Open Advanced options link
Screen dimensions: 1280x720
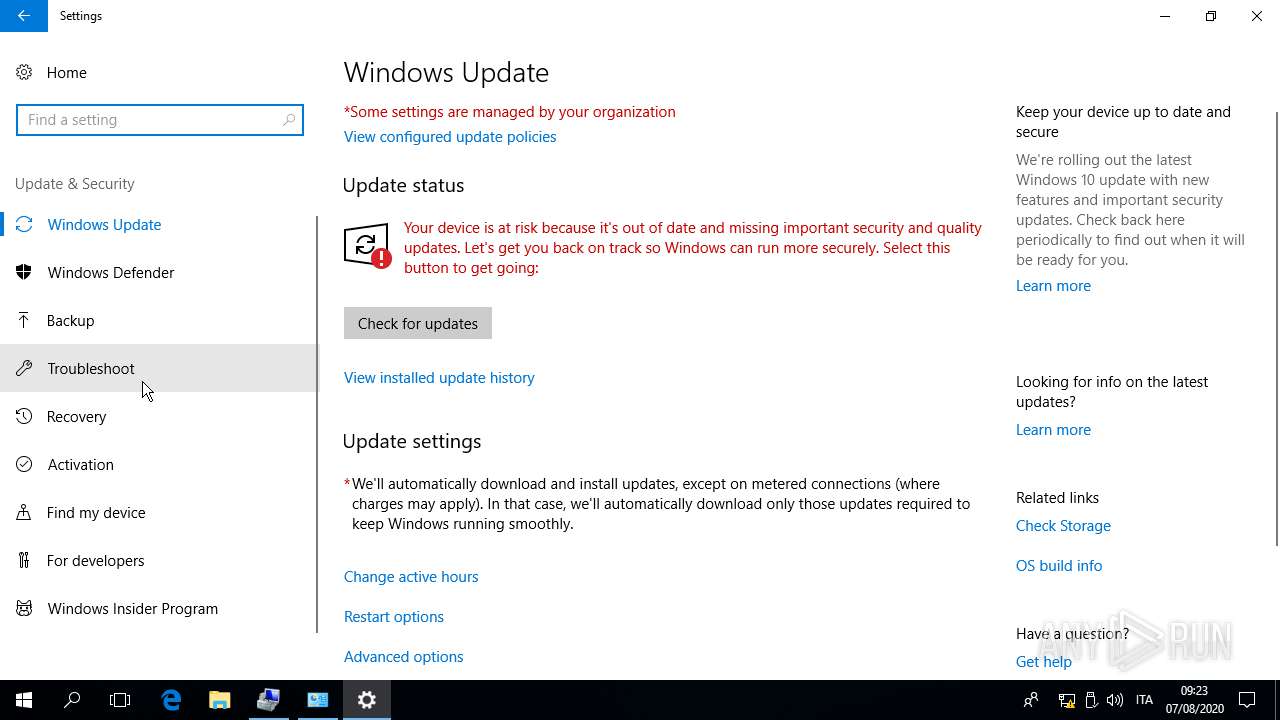tap(404, 657)
